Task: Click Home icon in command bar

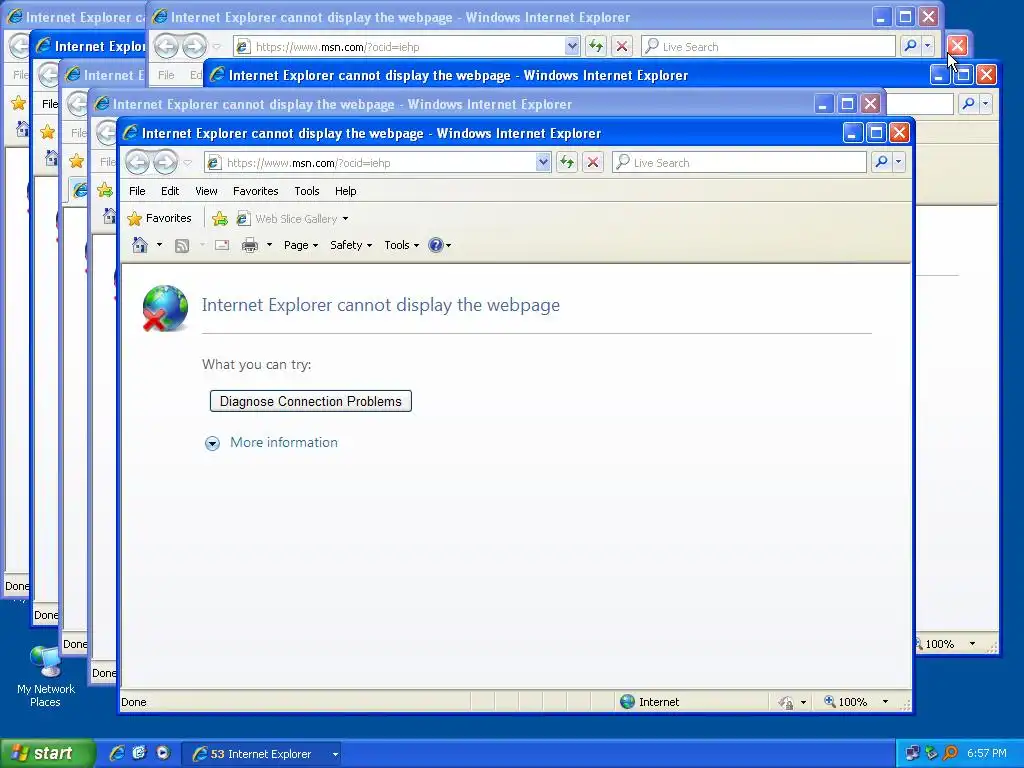Action: tap(140, 245)
